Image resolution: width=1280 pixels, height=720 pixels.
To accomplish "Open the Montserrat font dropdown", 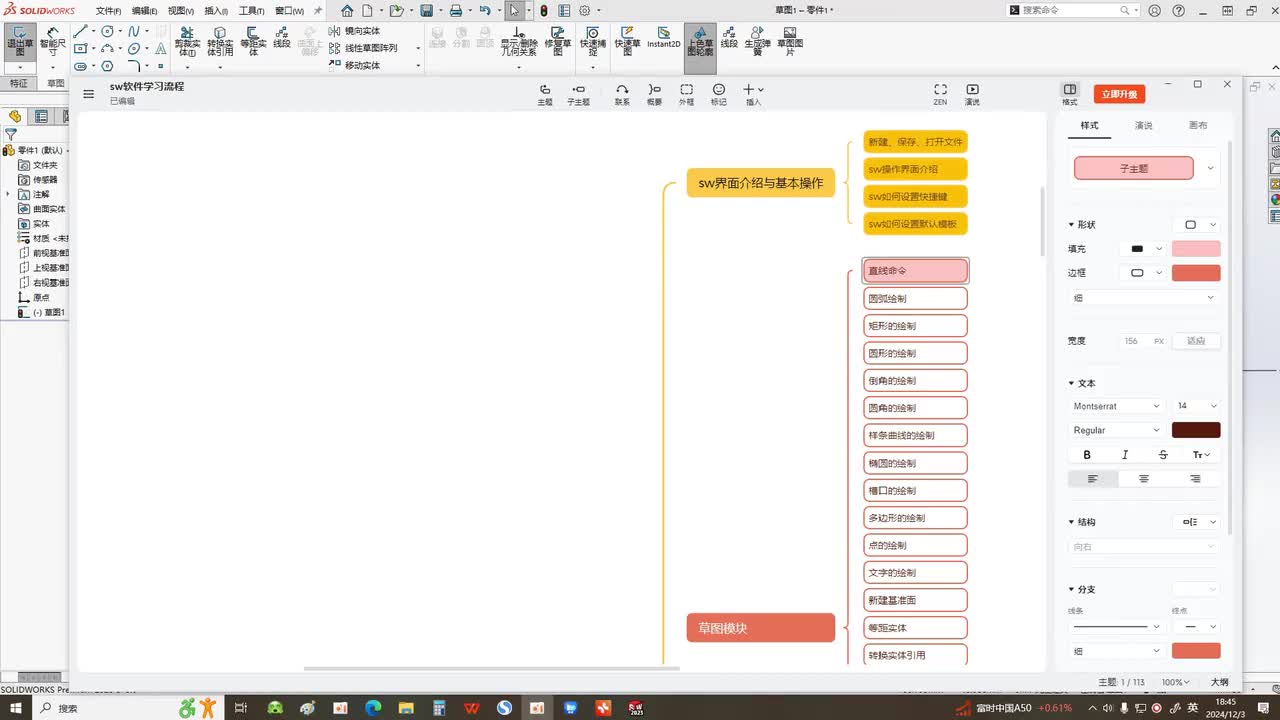I will (x=1115, y=406).
